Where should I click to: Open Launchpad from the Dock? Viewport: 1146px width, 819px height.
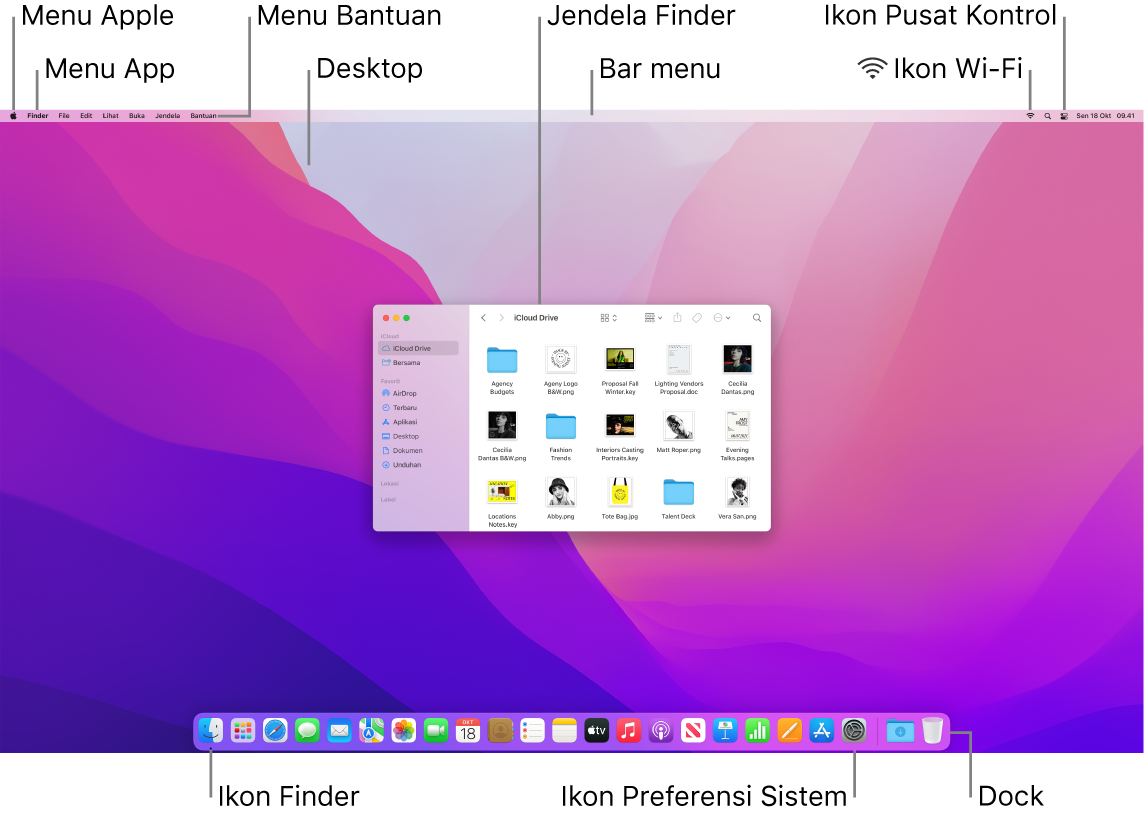tap(242, 731)
